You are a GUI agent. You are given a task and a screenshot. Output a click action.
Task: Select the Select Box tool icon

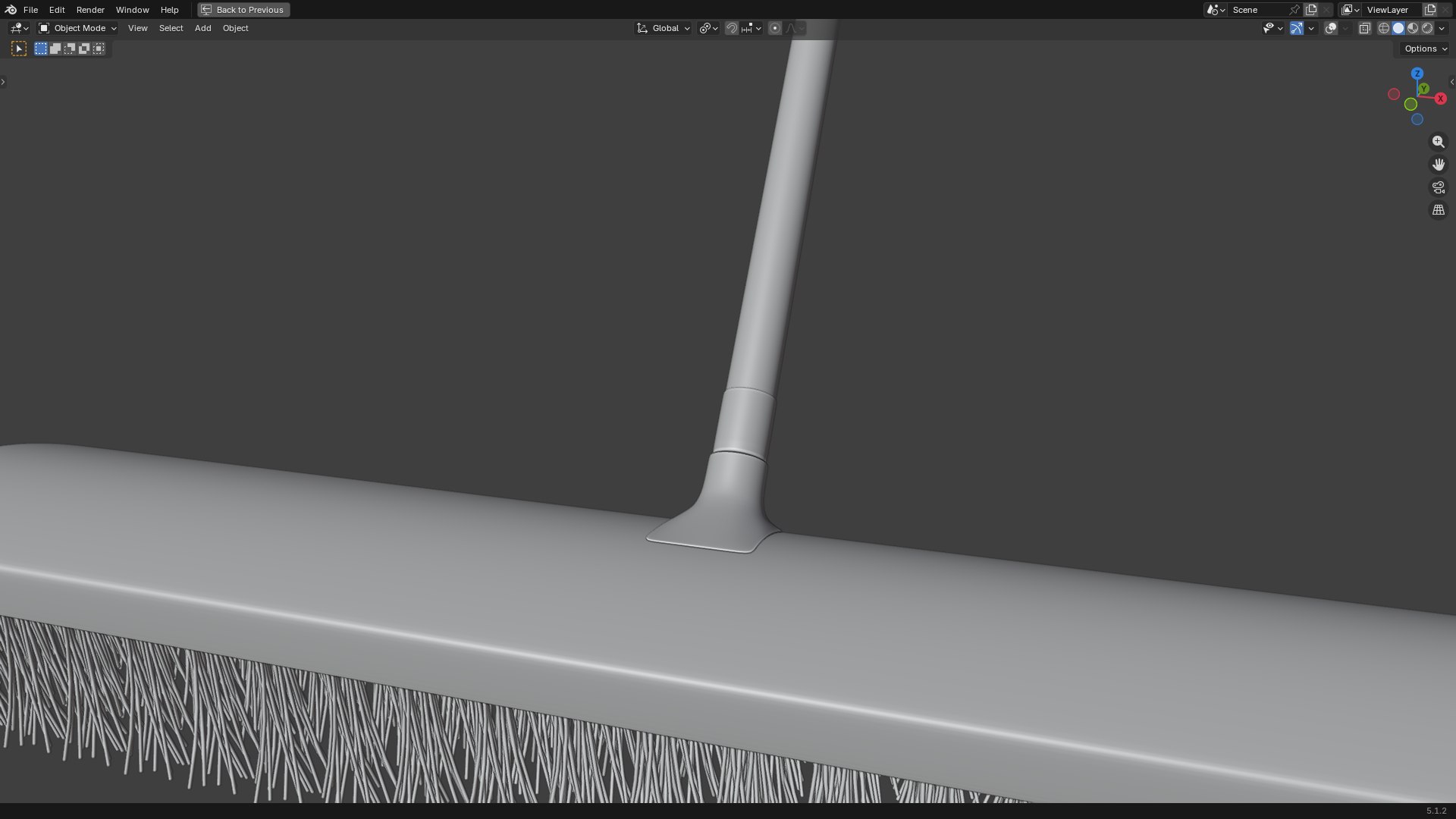[x=19, y=49]
